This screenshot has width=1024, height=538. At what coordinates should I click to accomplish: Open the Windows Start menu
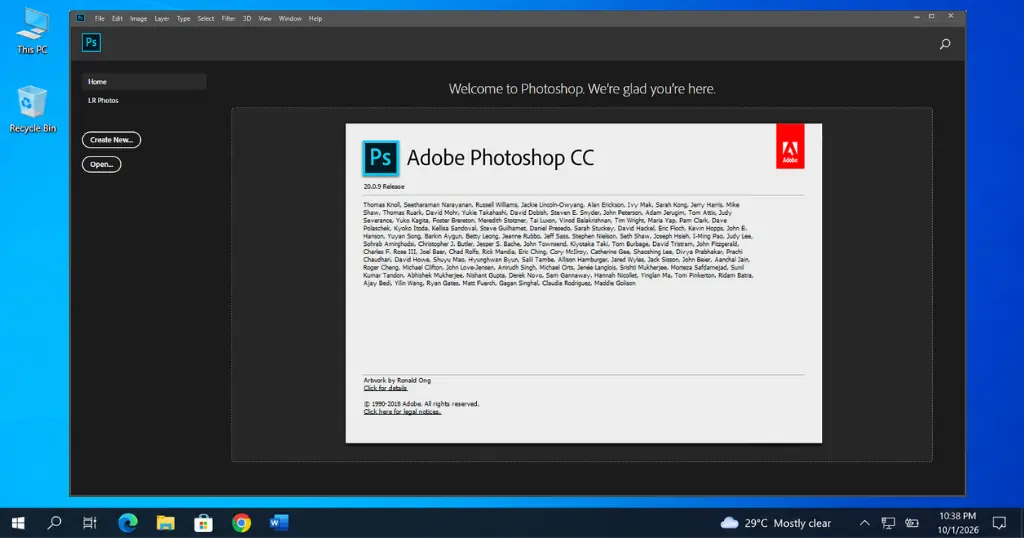point(18,523)
